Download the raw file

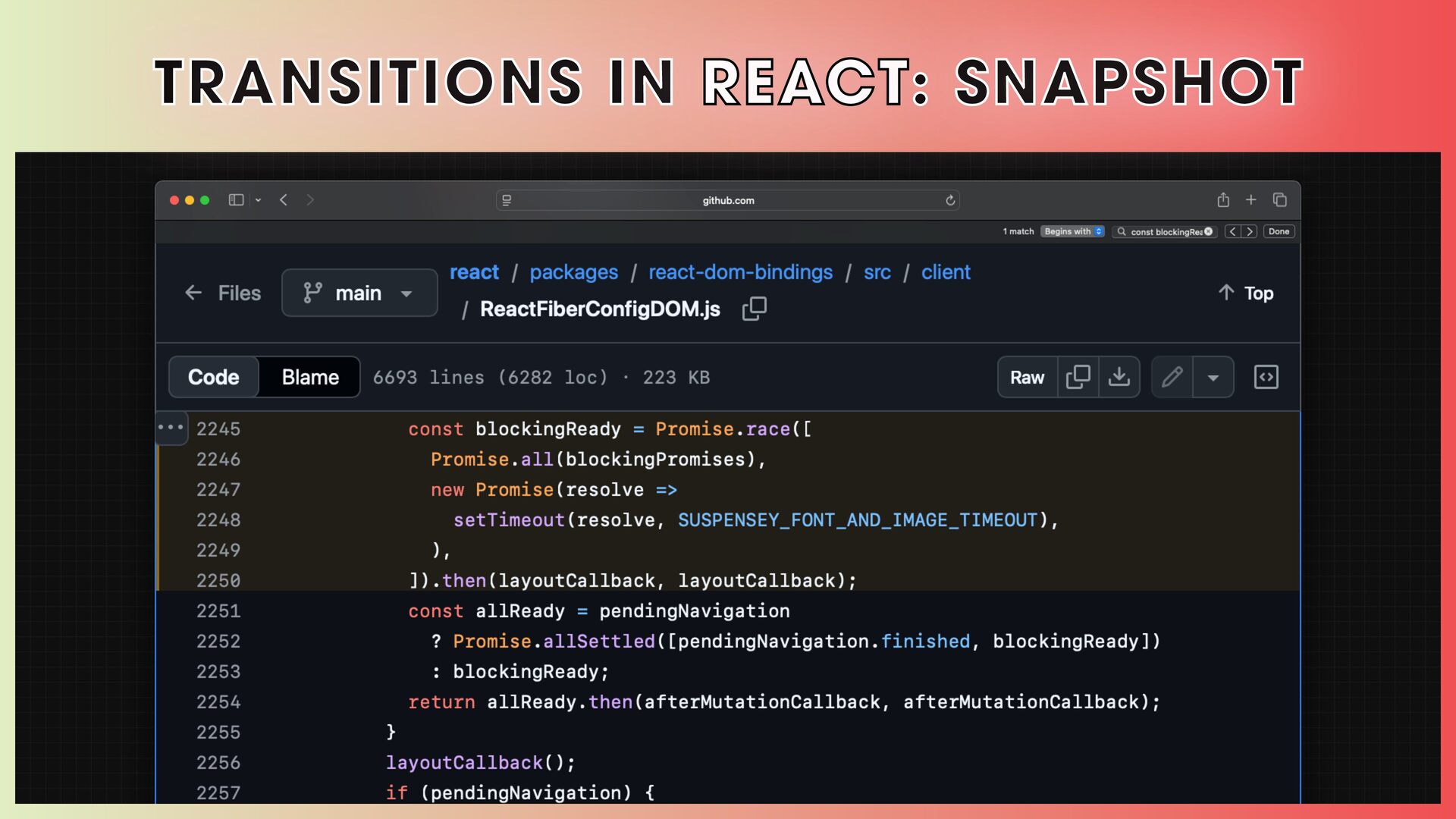click(x=1119, y=377)
